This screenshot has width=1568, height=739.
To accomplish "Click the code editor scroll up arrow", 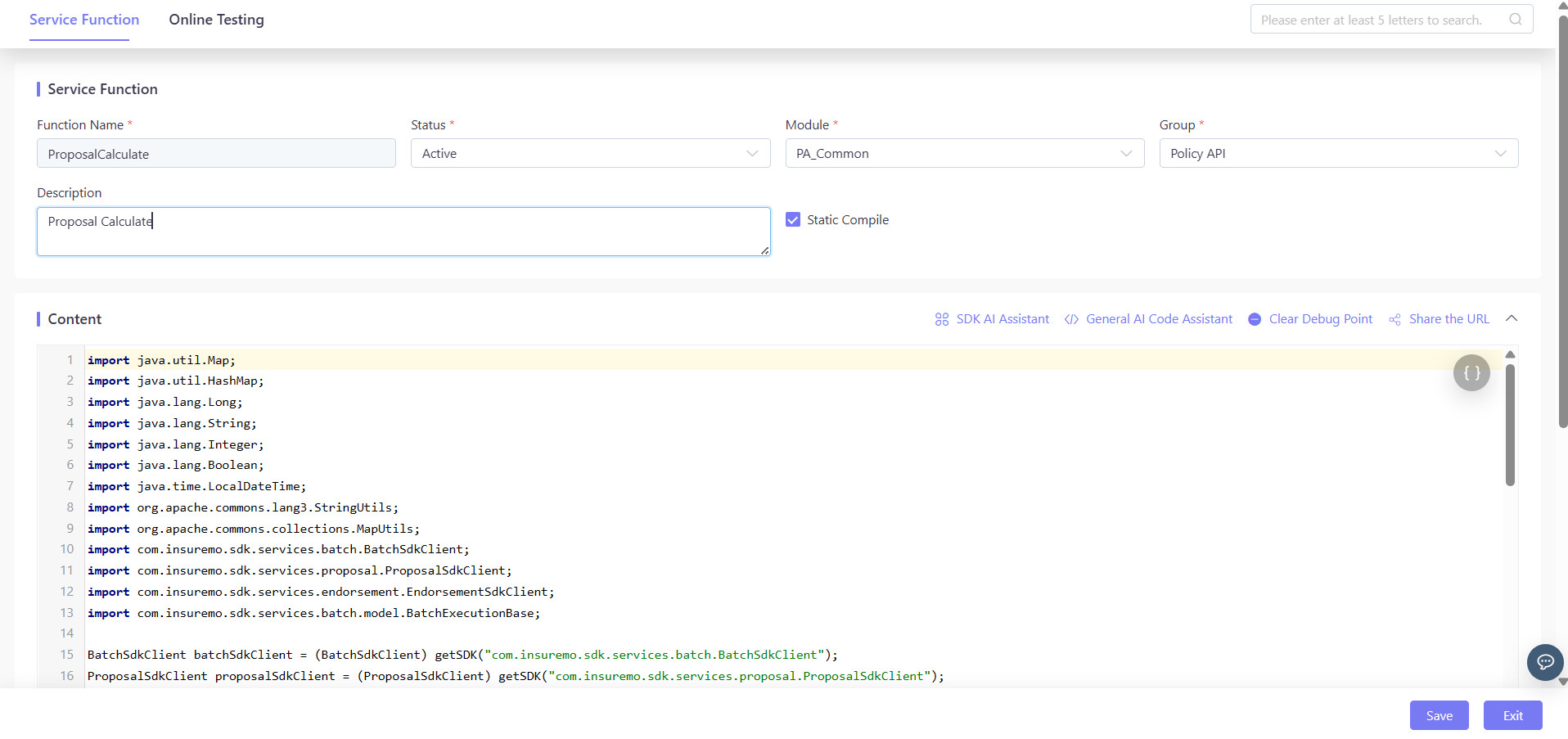I will pos(1510,354).
